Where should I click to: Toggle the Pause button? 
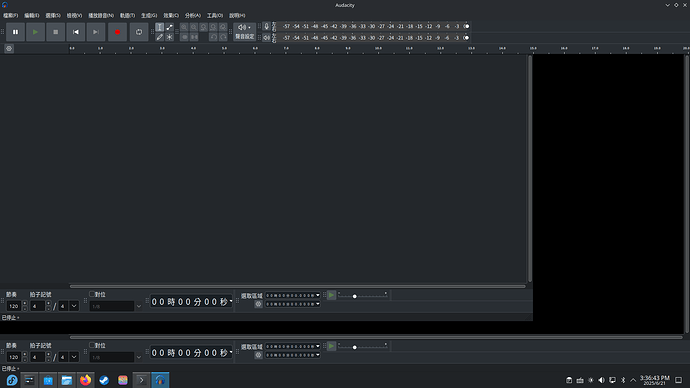point(15,32)
